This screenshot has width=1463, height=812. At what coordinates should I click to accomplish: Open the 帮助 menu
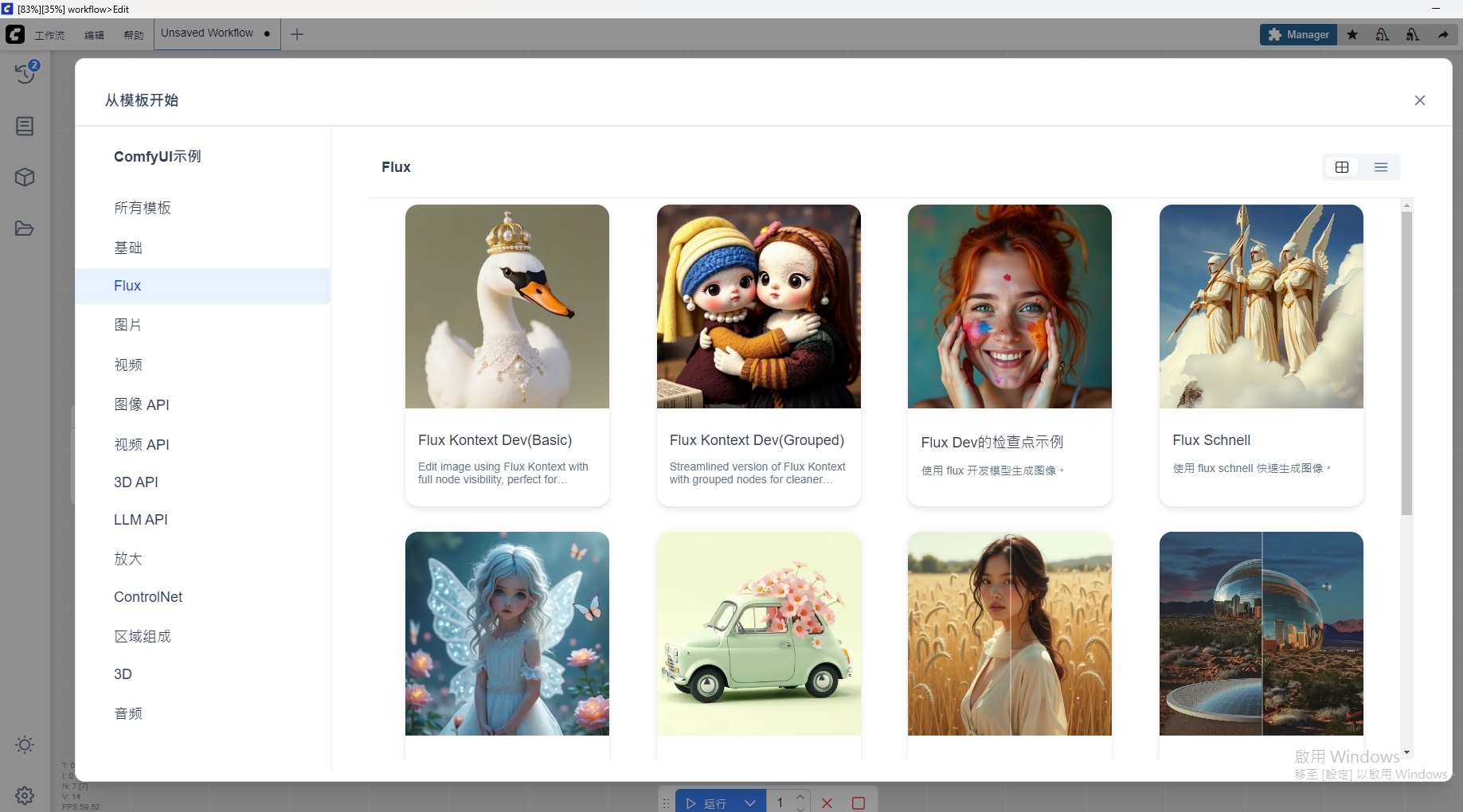(x=134, y=35)
